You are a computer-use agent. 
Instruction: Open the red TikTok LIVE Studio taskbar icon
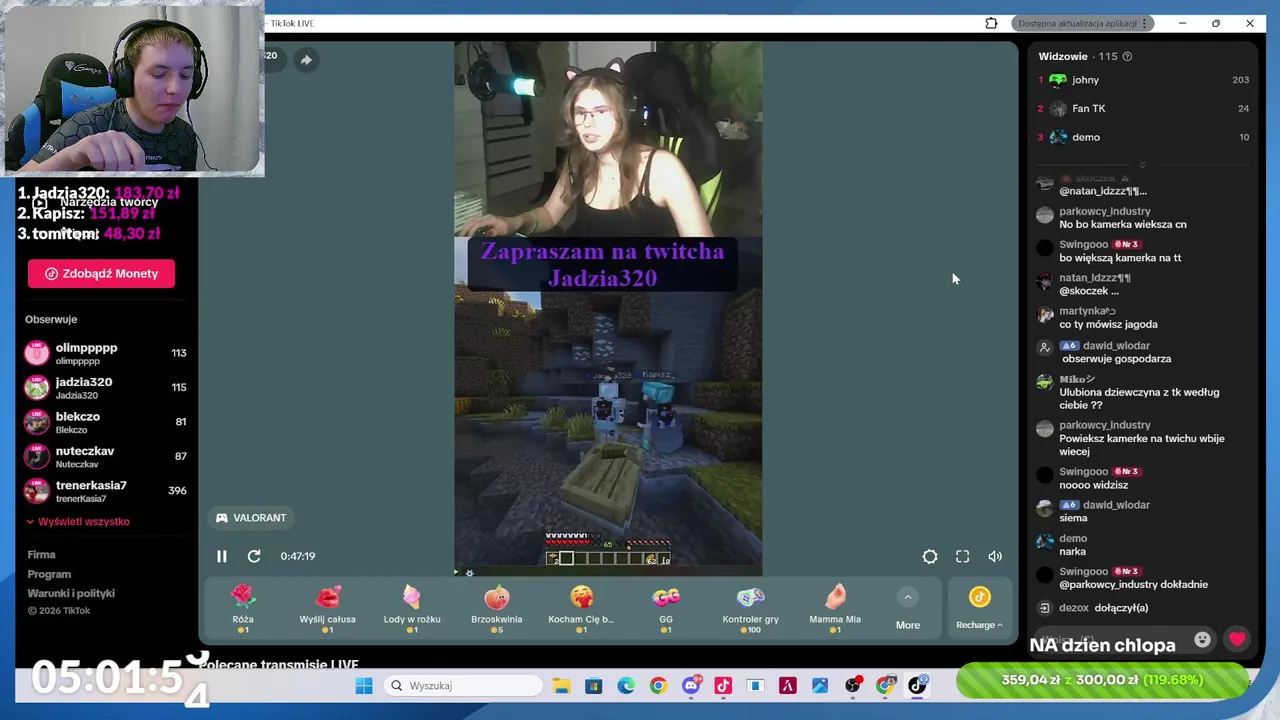point(723,685)
